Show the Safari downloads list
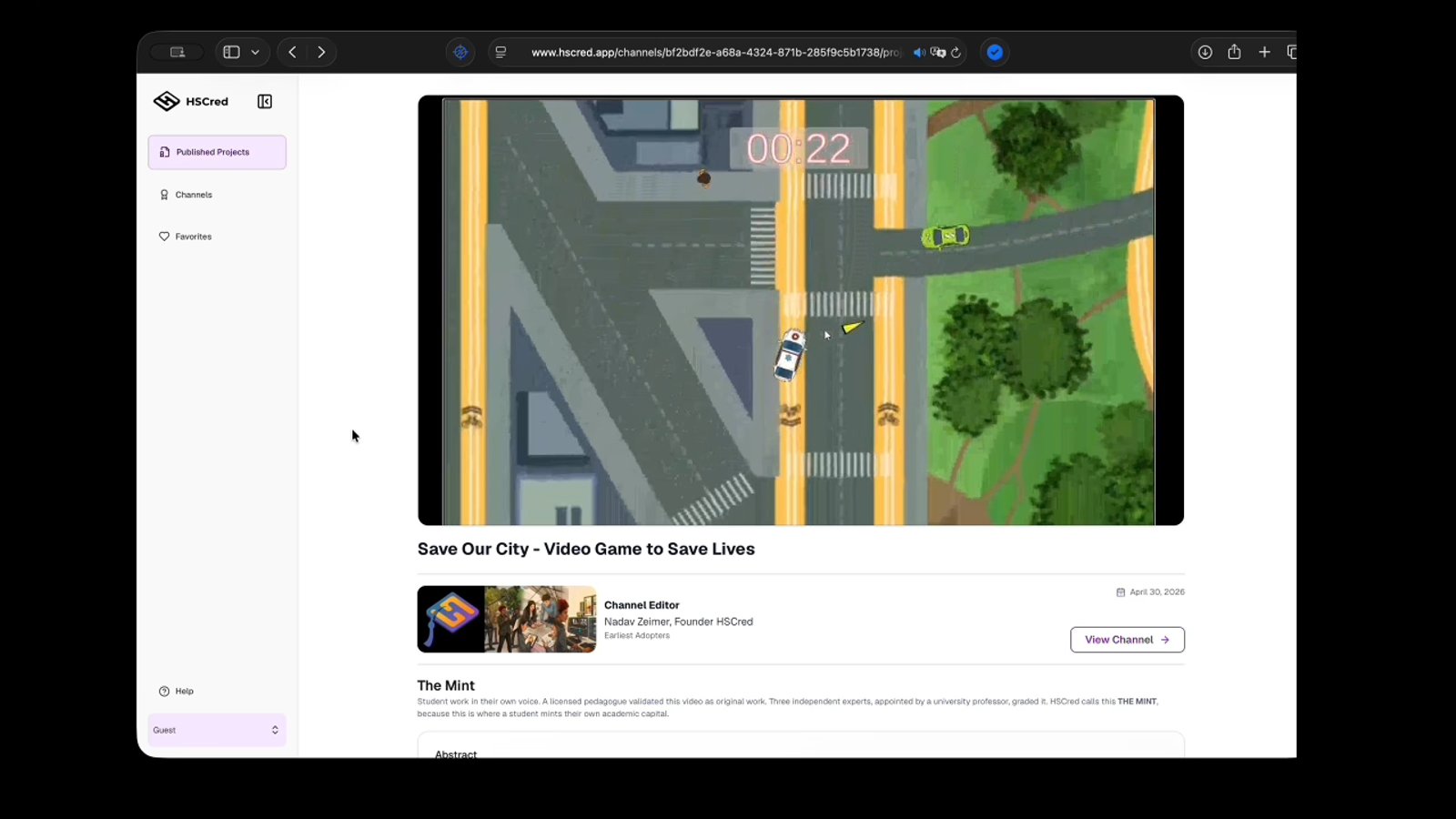 coord(1205,52)
